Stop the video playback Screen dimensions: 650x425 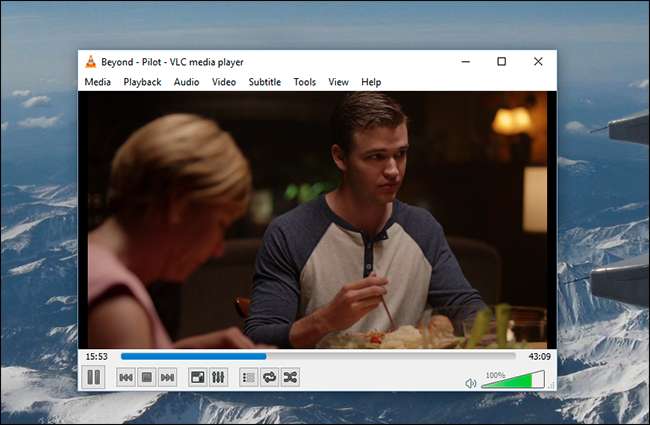[146, 377]
